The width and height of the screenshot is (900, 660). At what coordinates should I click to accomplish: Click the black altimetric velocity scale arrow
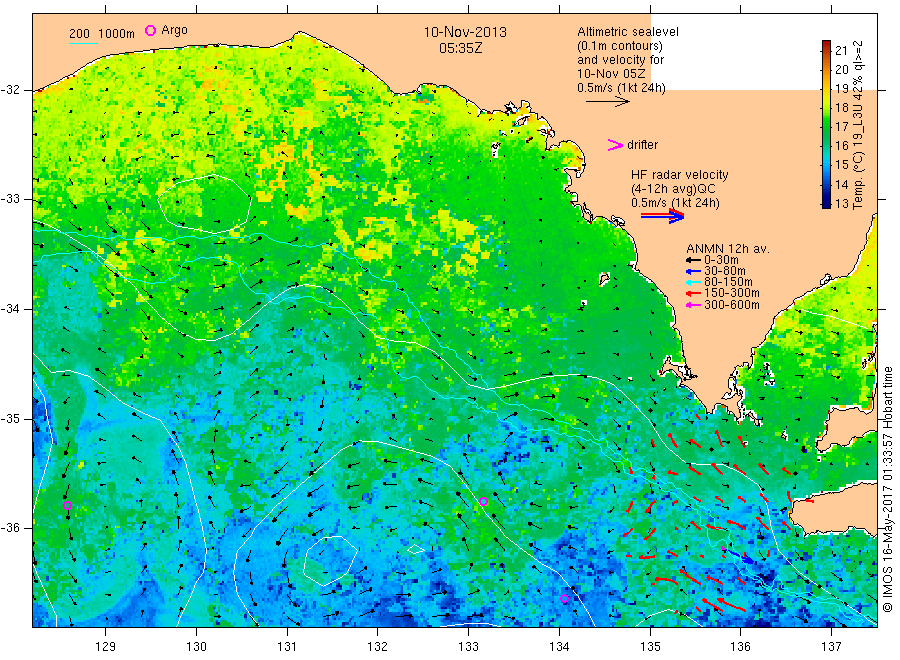[608, 102]
